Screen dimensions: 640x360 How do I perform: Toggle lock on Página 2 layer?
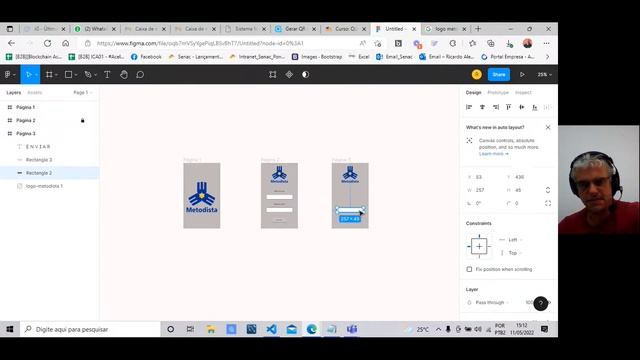coord(82,120)
